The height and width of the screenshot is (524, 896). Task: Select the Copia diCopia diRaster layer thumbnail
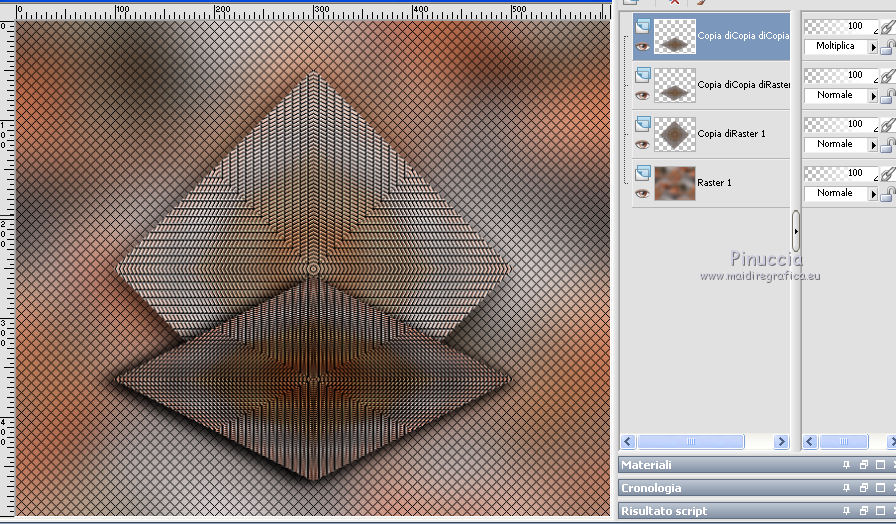point(675,85)
